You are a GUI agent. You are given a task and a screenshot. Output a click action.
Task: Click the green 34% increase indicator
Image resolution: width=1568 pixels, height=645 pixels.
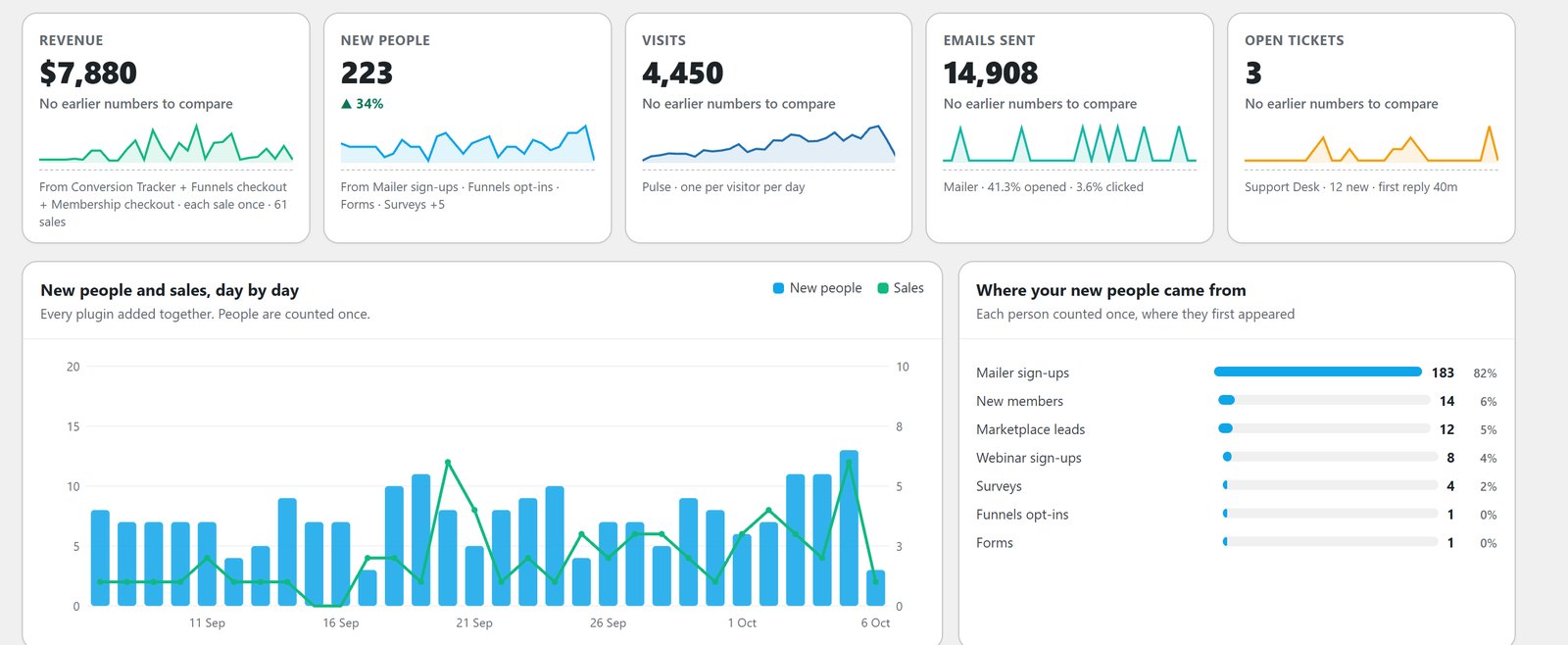coord(362,104)
